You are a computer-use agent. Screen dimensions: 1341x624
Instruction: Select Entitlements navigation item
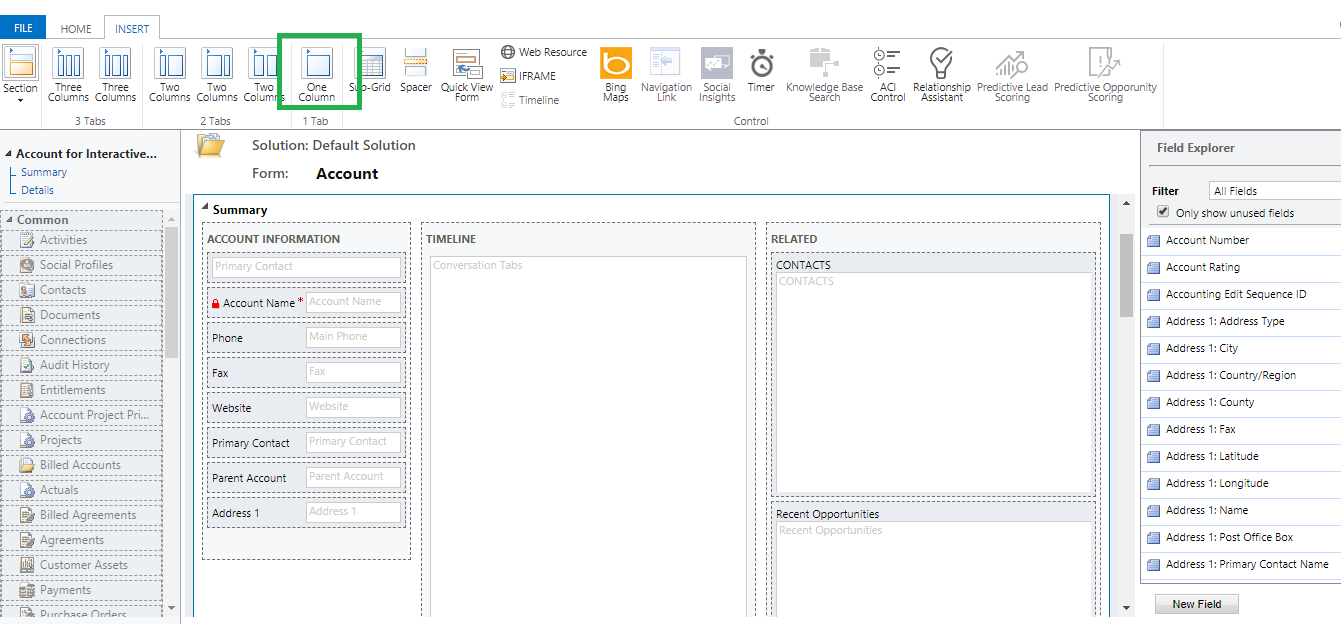(x=82, y=390)
